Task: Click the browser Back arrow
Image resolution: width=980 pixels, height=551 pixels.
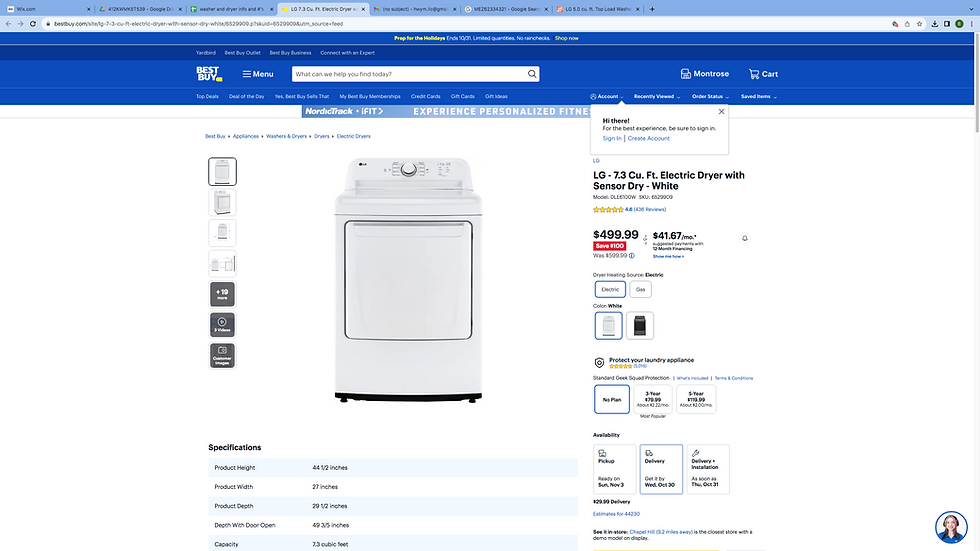Action: pos(8,24)
